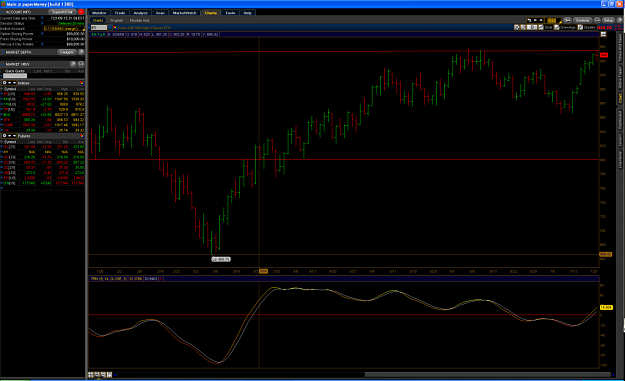Open the Drawings menu

[x=565, y=27]
